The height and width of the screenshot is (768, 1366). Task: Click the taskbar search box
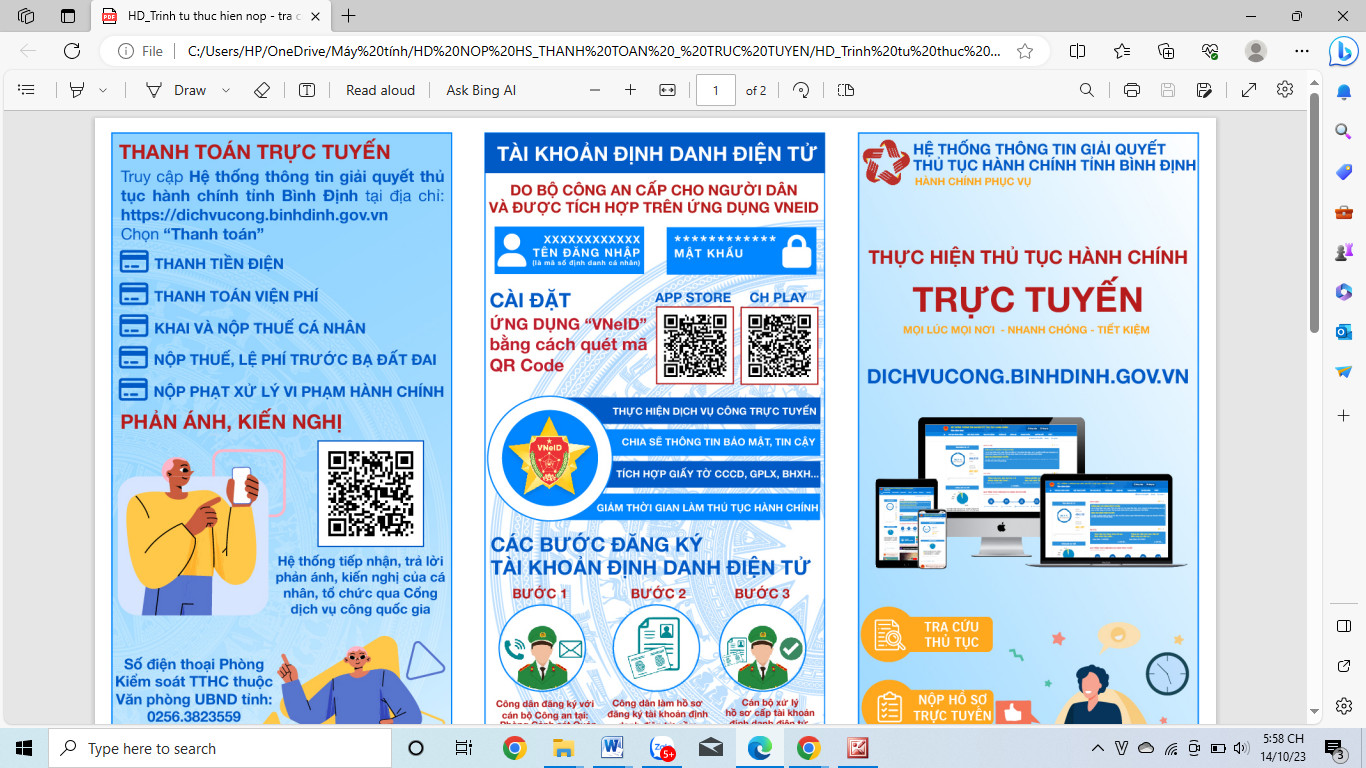(x=220, y=748)
